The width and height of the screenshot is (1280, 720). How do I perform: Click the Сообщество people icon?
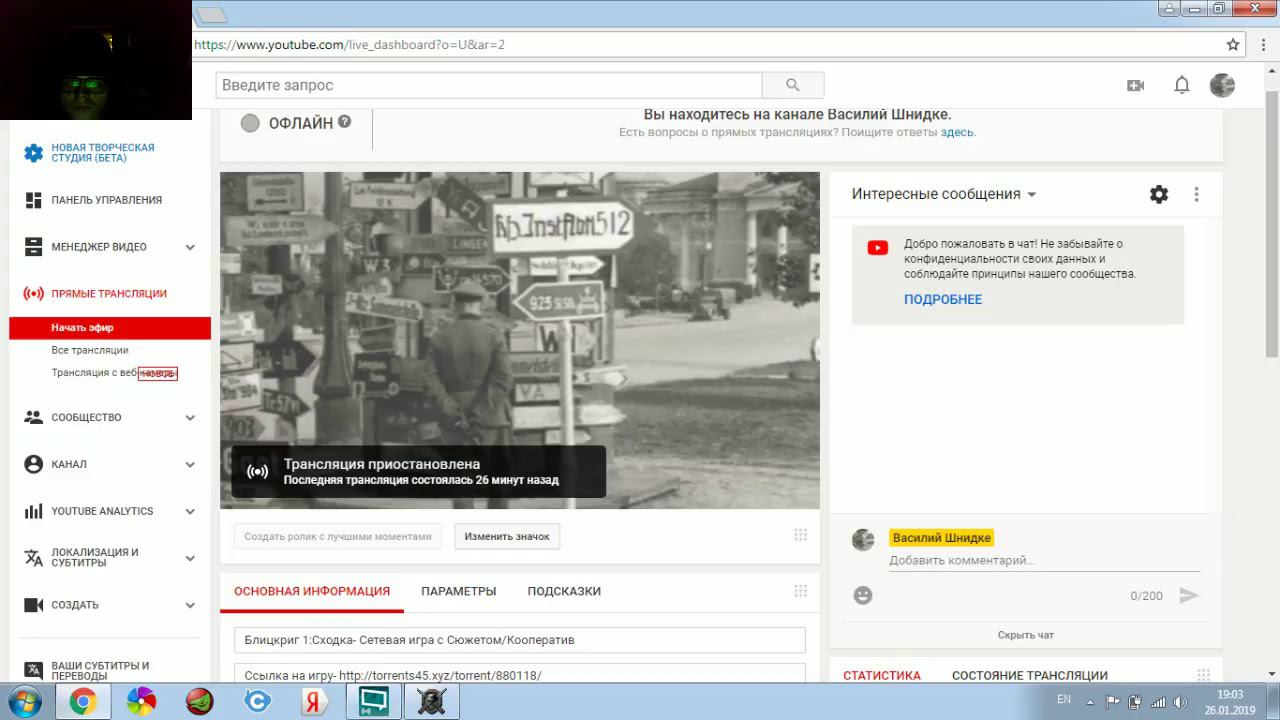34,418
